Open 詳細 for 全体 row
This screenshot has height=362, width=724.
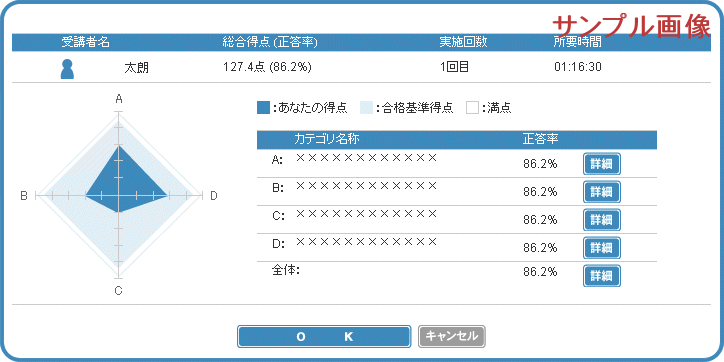pos(602,276)
